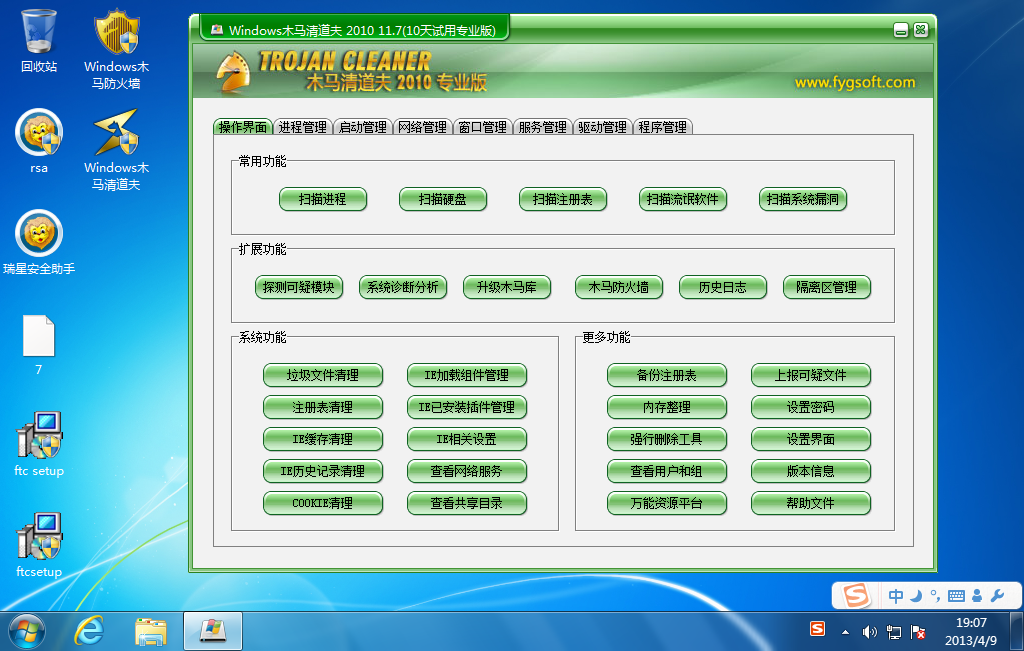Click the user account icon on input bar
1024x651 pixels.
[977, 595]
